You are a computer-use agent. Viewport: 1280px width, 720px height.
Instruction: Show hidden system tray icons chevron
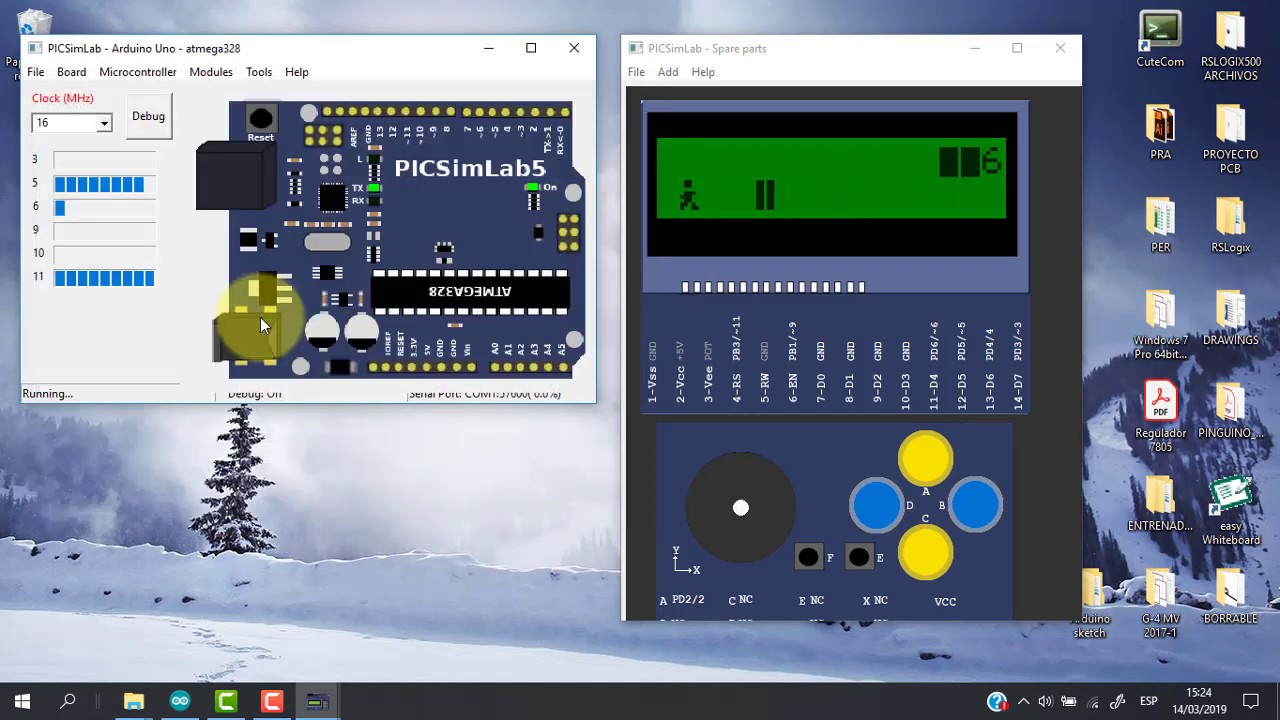(x=1022, y=702)
